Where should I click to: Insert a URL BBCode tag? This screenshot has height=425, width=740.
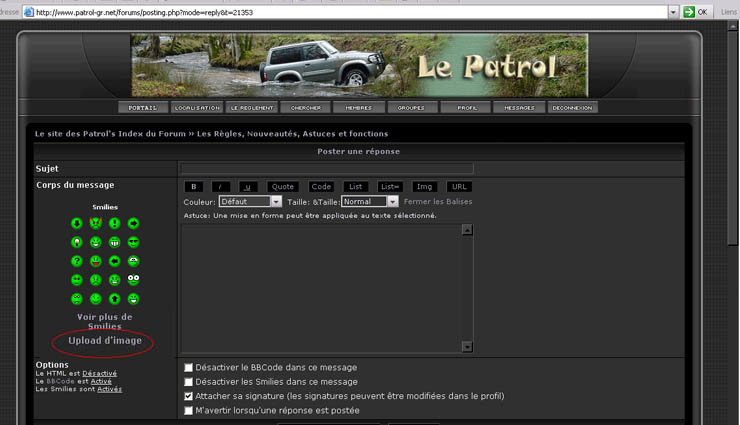click(x=459, y=187)
